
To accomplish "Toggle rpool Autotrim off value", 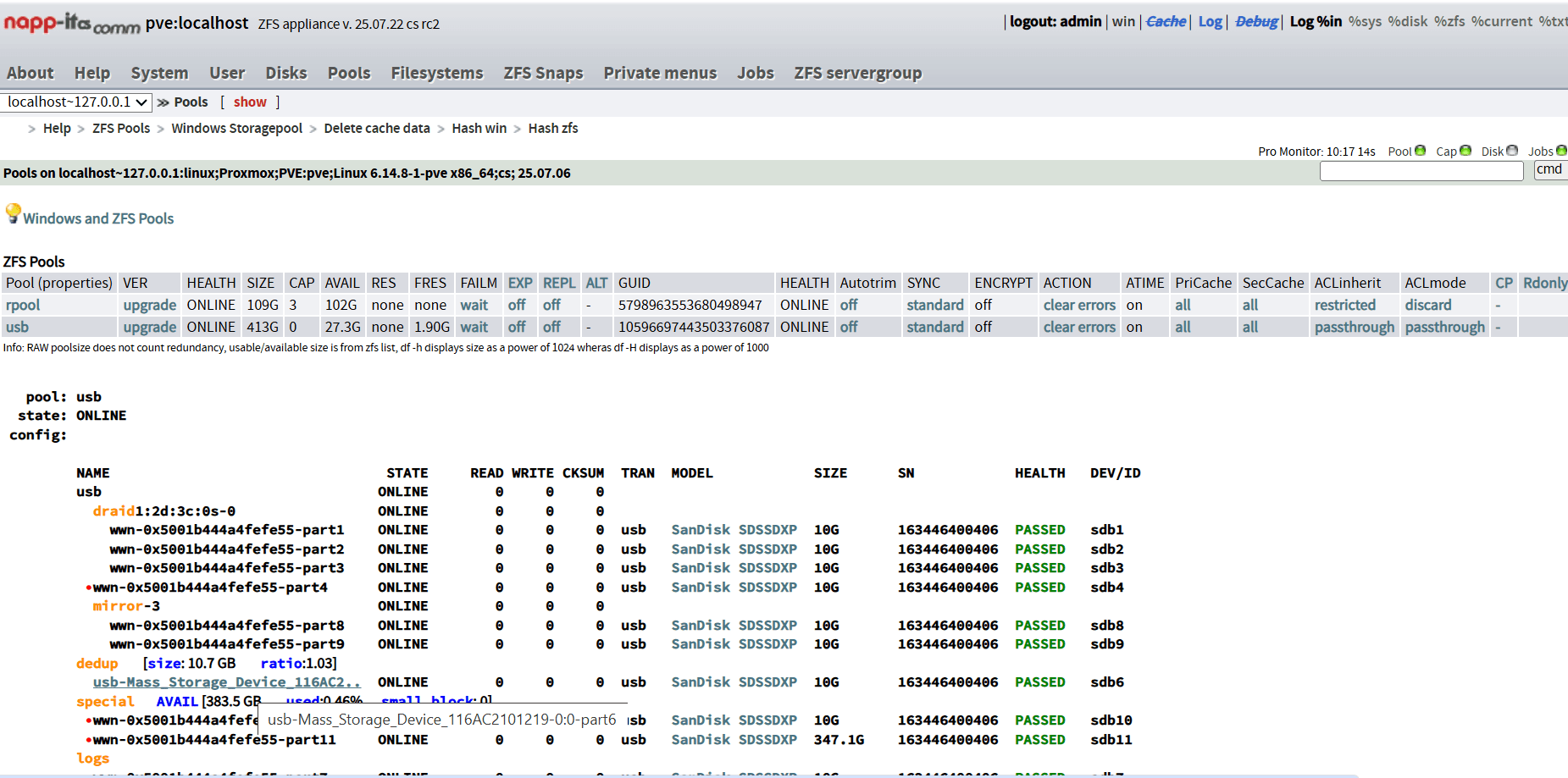I will point(849,305).
